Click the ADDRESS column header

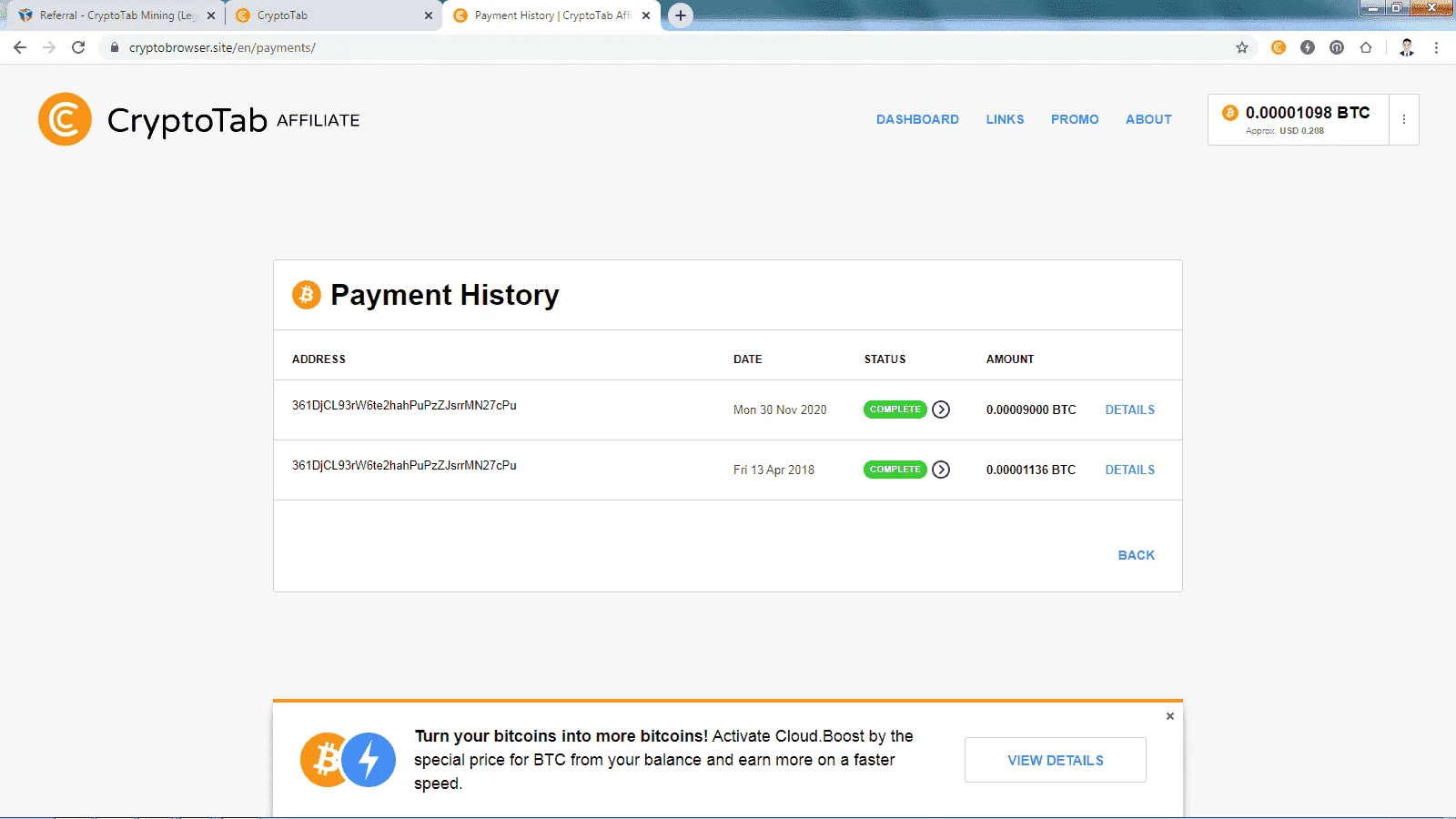[x=318, y=359]
